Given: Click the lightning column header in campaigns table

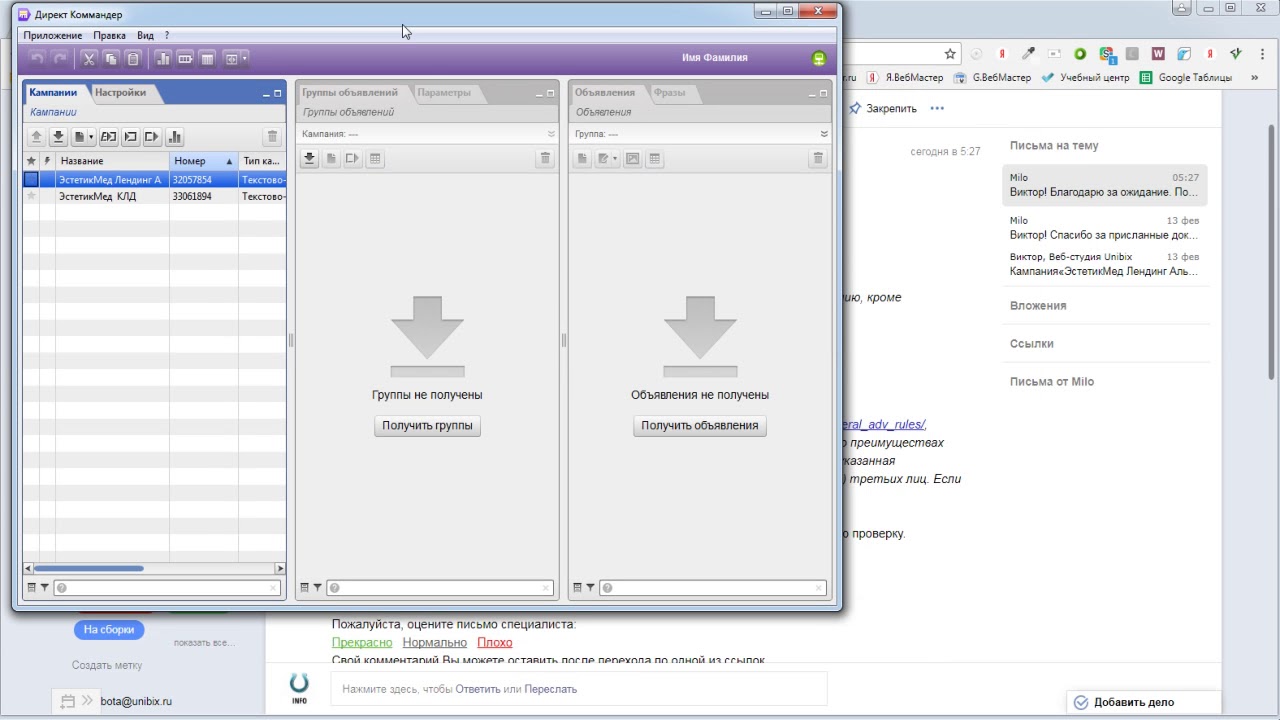Looking at the screenshot, I should point(47,161).
